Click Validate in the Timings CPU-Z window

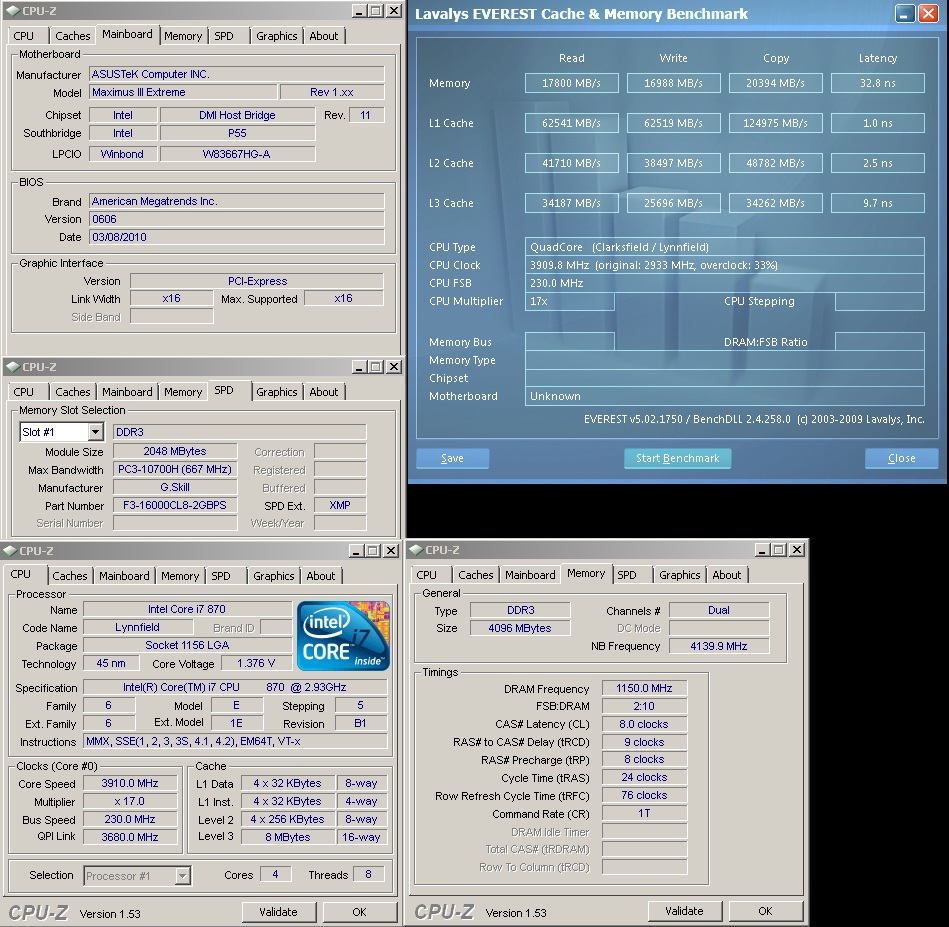[x=685, y=911]
